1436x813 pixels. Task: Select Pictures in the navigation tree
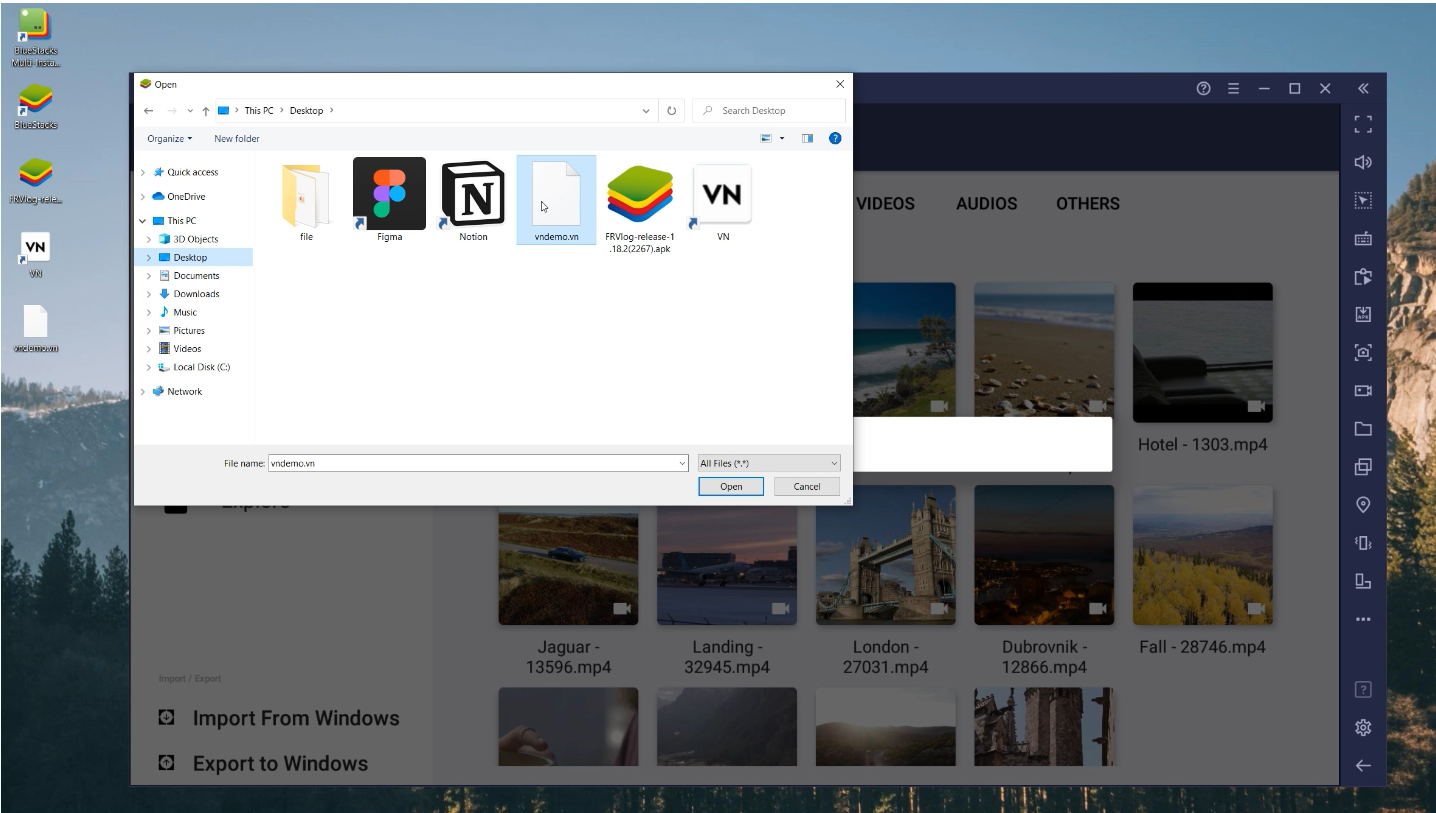coord(188,331)
